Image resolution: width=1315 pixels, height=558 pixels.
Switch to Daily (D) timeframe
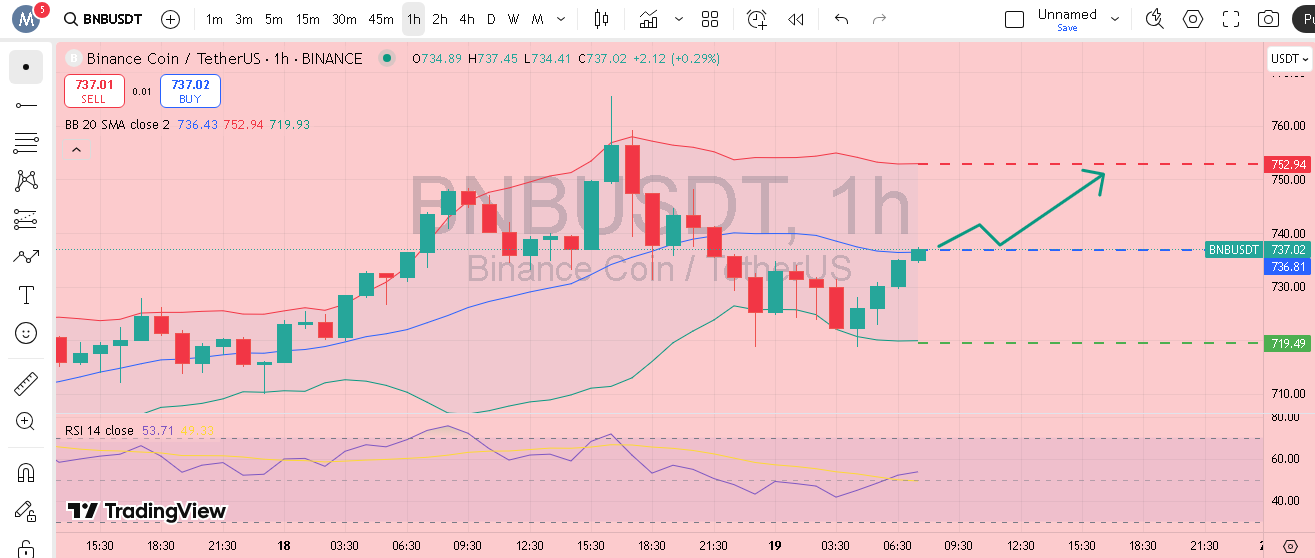point(491,19)
